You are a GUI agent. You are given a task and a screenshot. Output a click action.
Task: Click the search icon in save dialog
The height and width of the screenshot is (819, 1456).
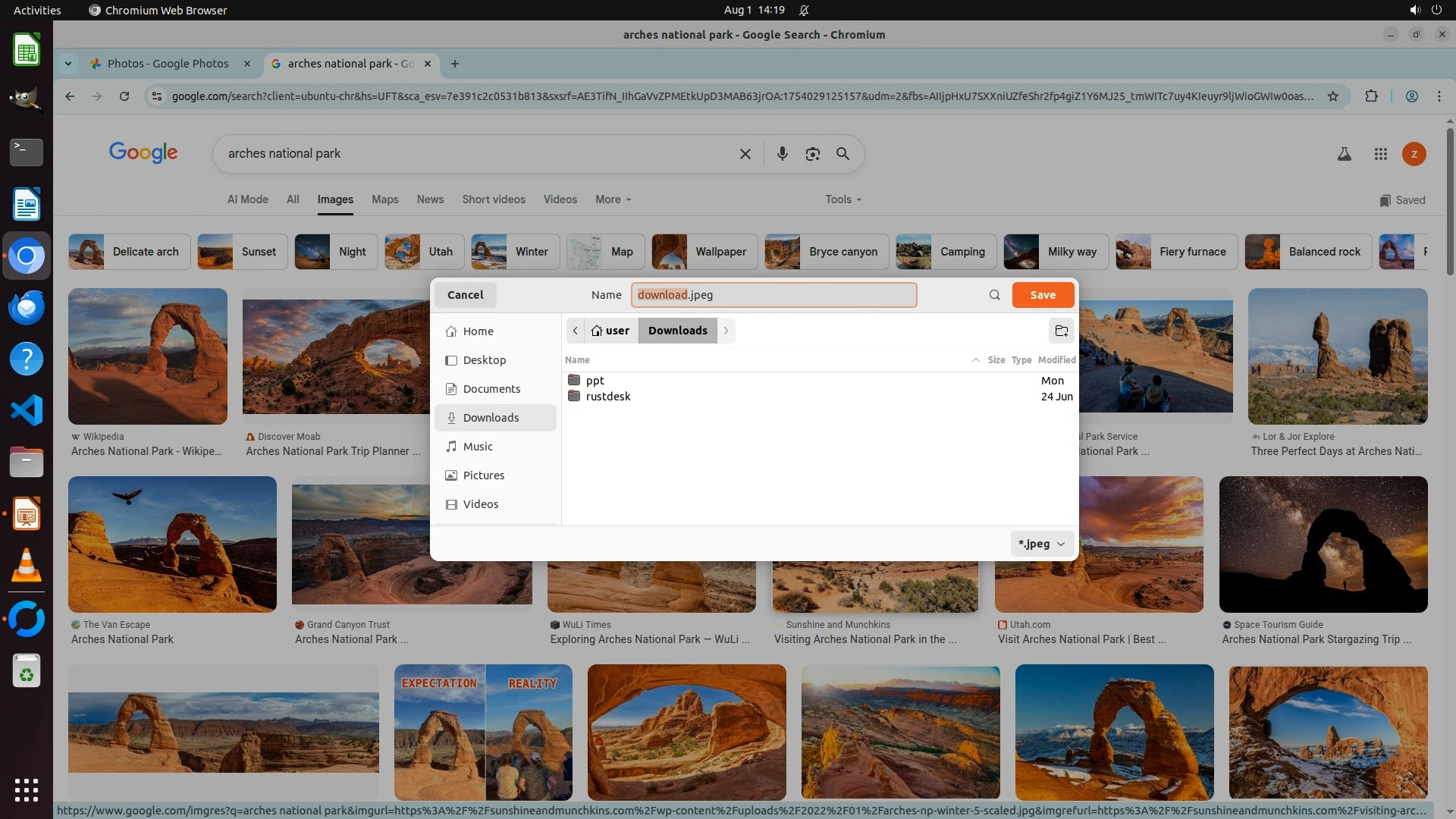(x=994, y=295)
